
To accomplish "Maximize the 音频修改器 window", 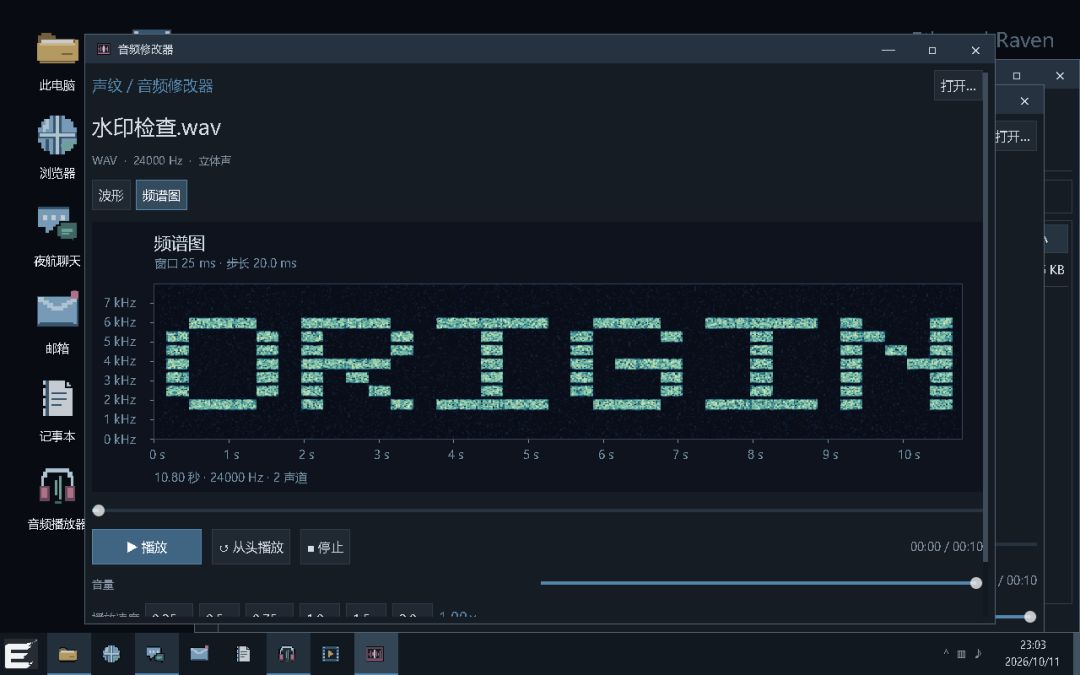I will tap(932, 50).
